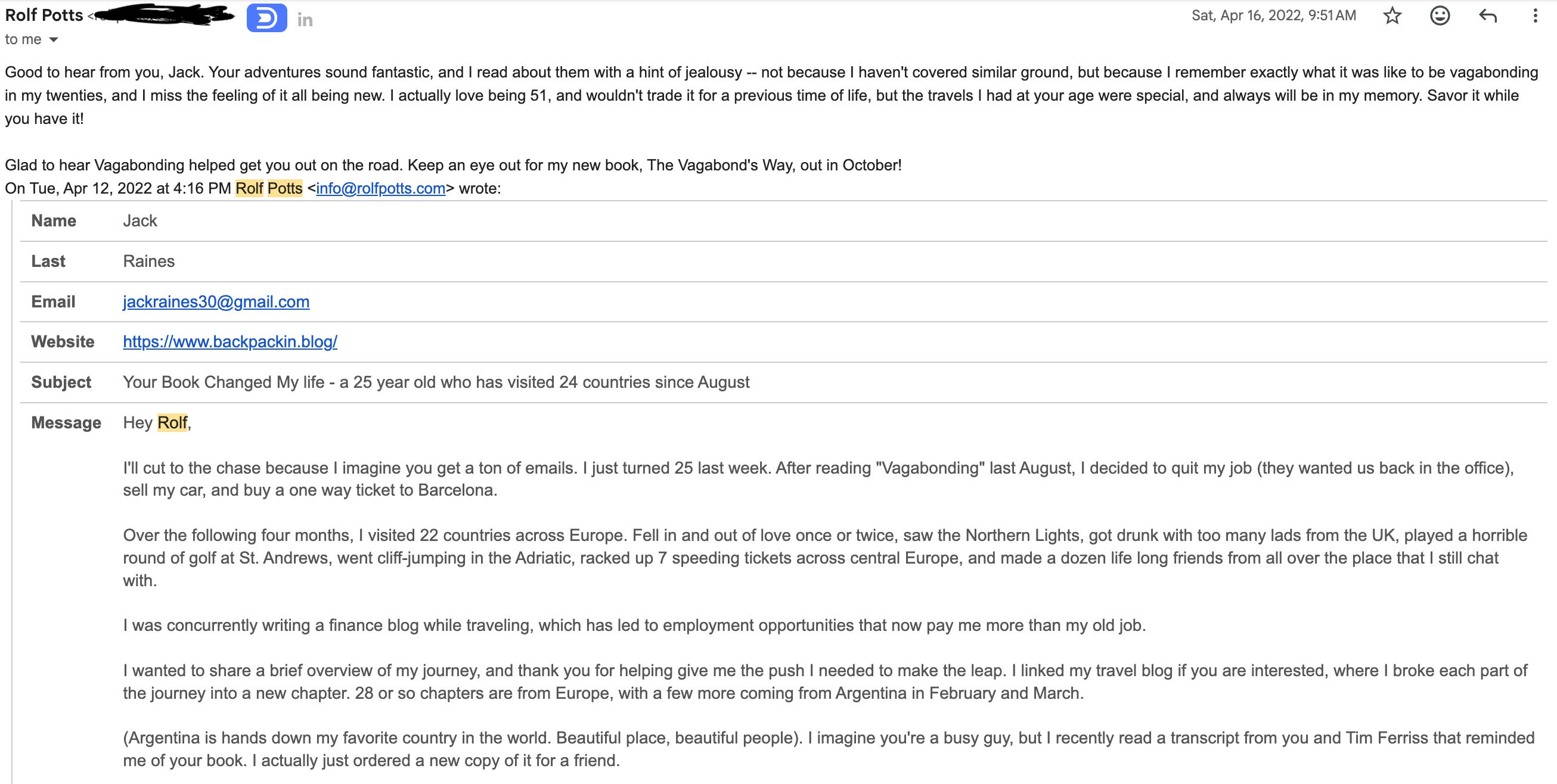The width and height of the screenshot is (1557, 784).
Task: Click the redacted sender email address
Action: tap(162, 15)
